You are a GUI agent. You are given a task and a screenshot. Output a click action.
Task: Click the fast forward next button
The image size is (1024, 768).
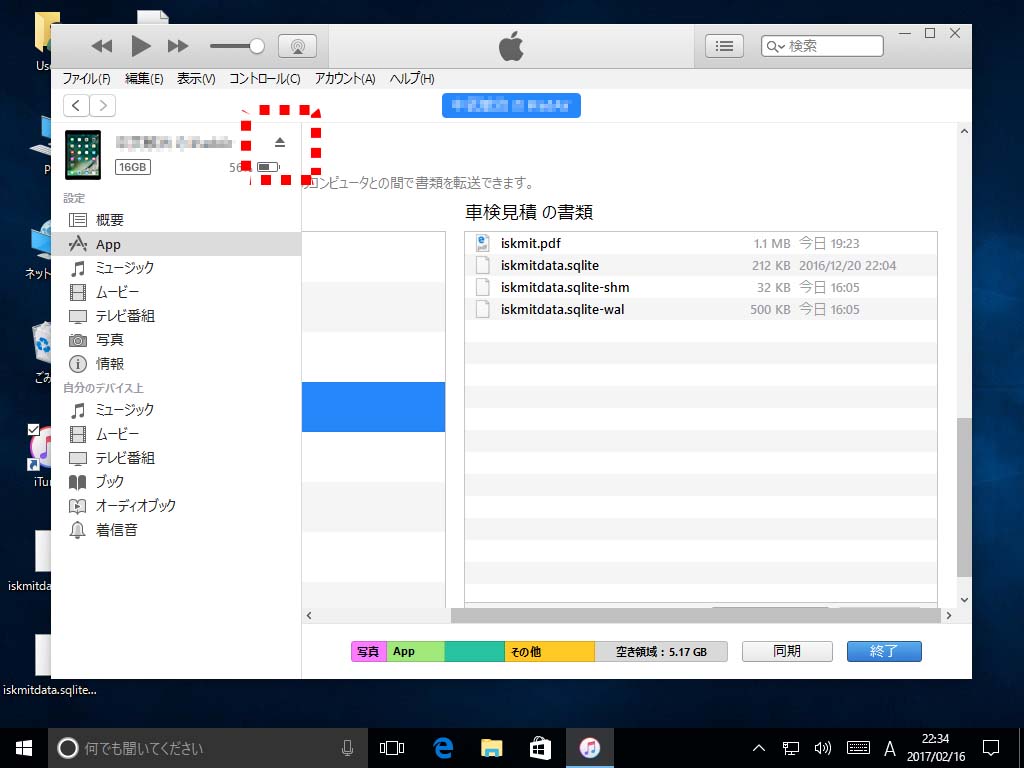(178, 46)
